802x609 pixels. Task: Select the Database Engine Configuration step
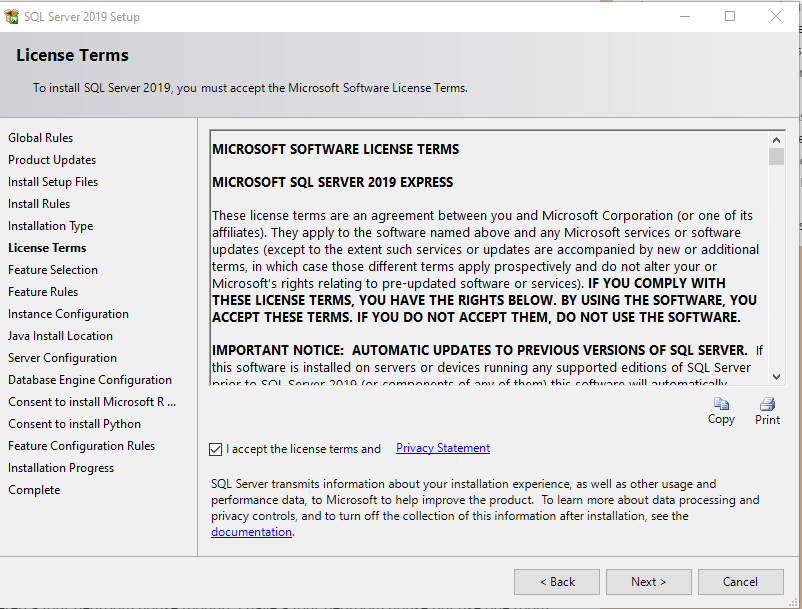coord(90,379)
